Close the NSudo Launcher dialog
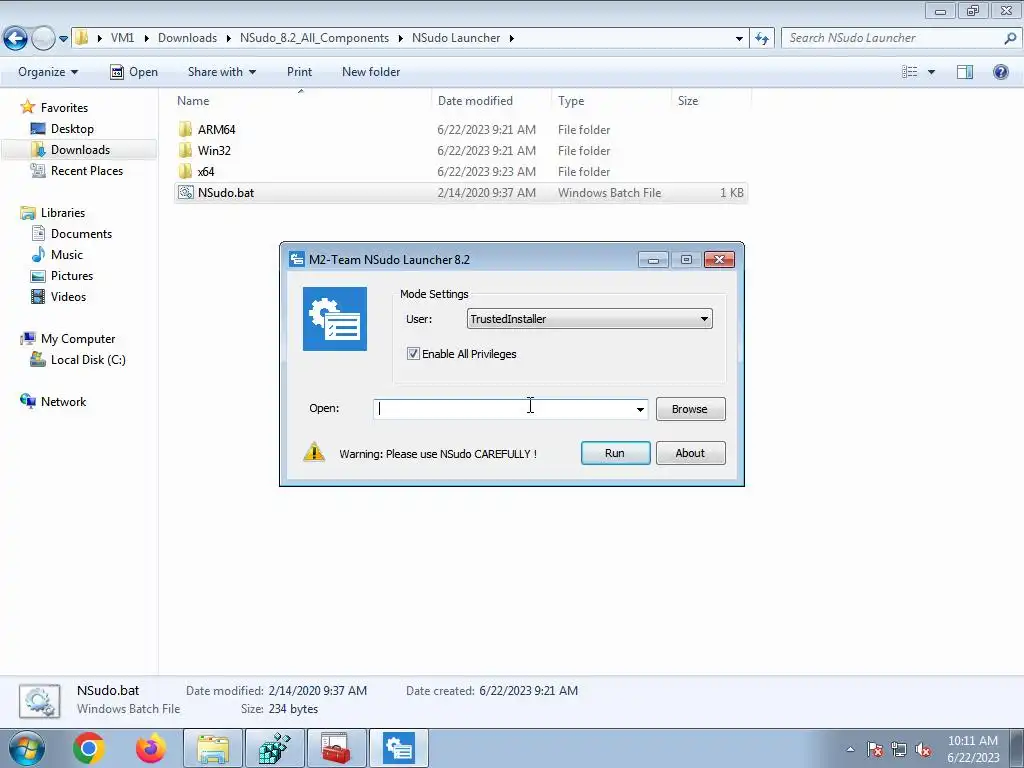This screenshot has width=1024, height=768. 719,259
